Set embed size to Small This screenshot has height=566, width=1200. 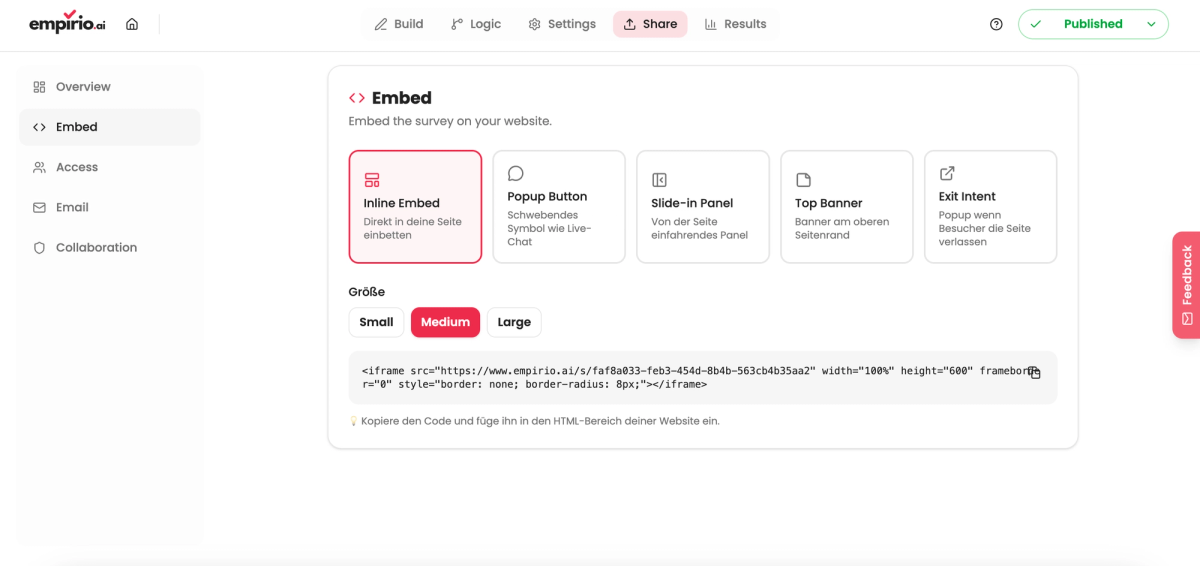coord(376,322)
